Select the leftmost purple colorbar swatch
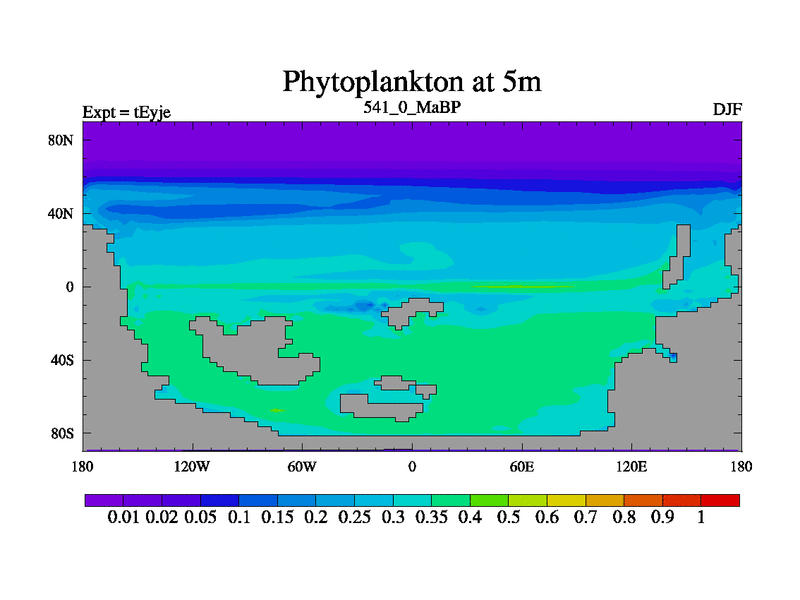Image resolution: width=800 pixels, height=600 pixels. click(x=104, y=500)
